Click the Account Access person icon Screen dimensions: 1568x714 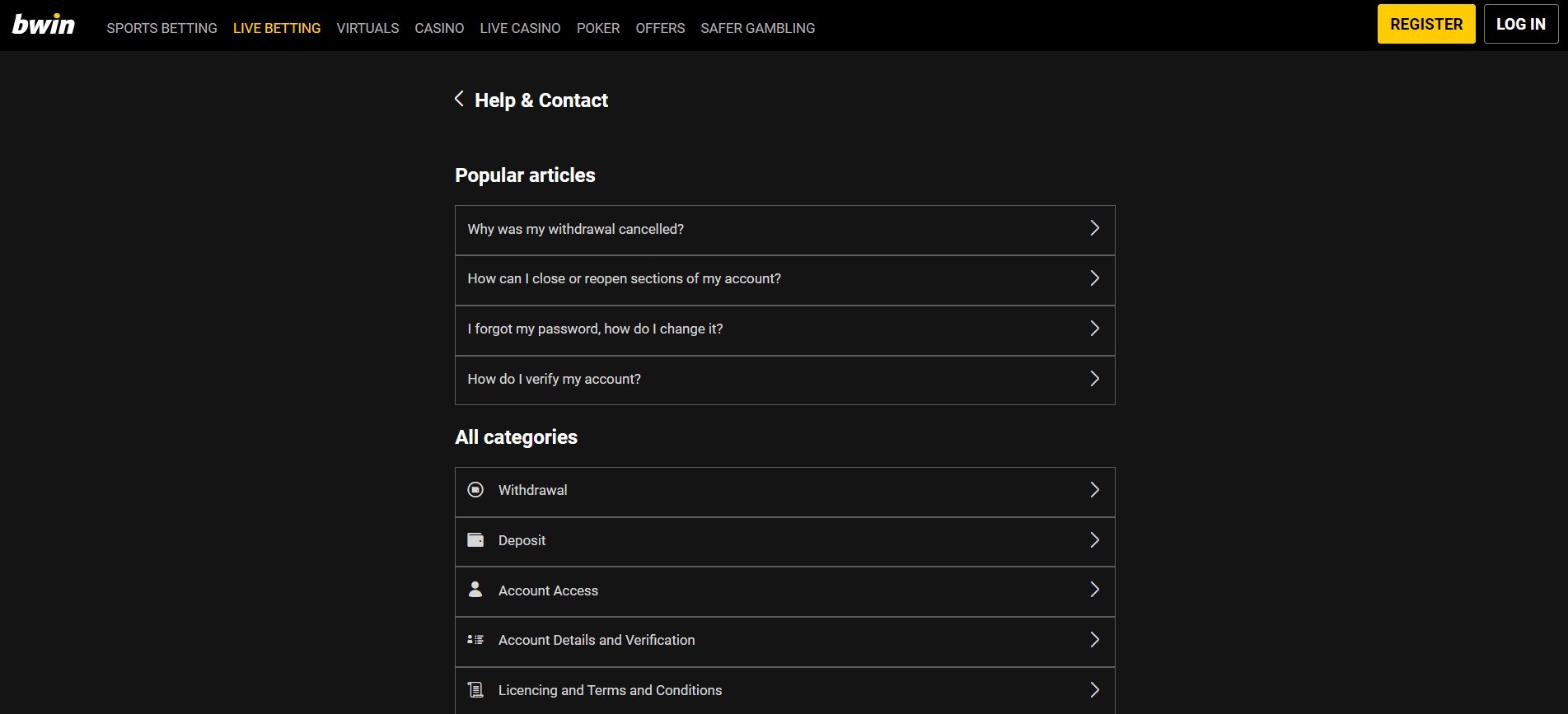(475, 590)
